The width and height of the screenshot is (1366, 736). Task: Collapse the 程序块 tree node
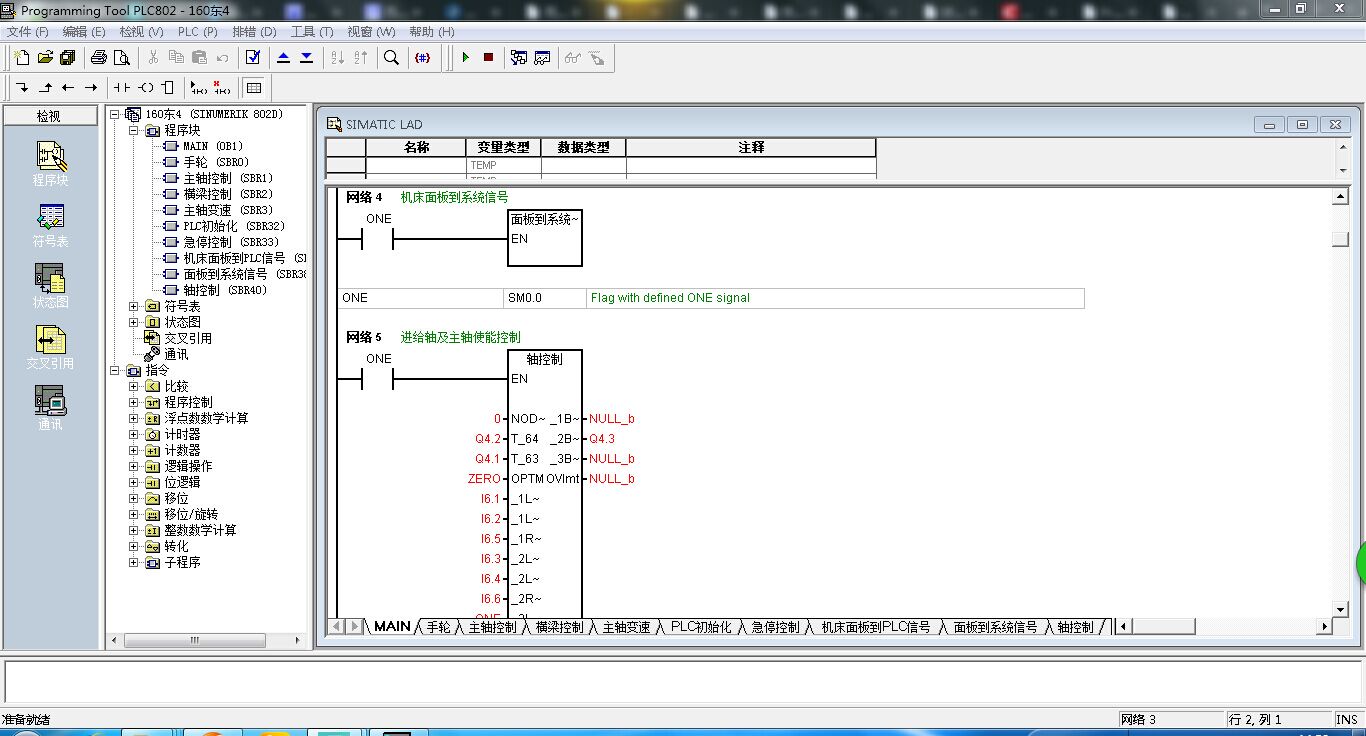coord(134,130)
